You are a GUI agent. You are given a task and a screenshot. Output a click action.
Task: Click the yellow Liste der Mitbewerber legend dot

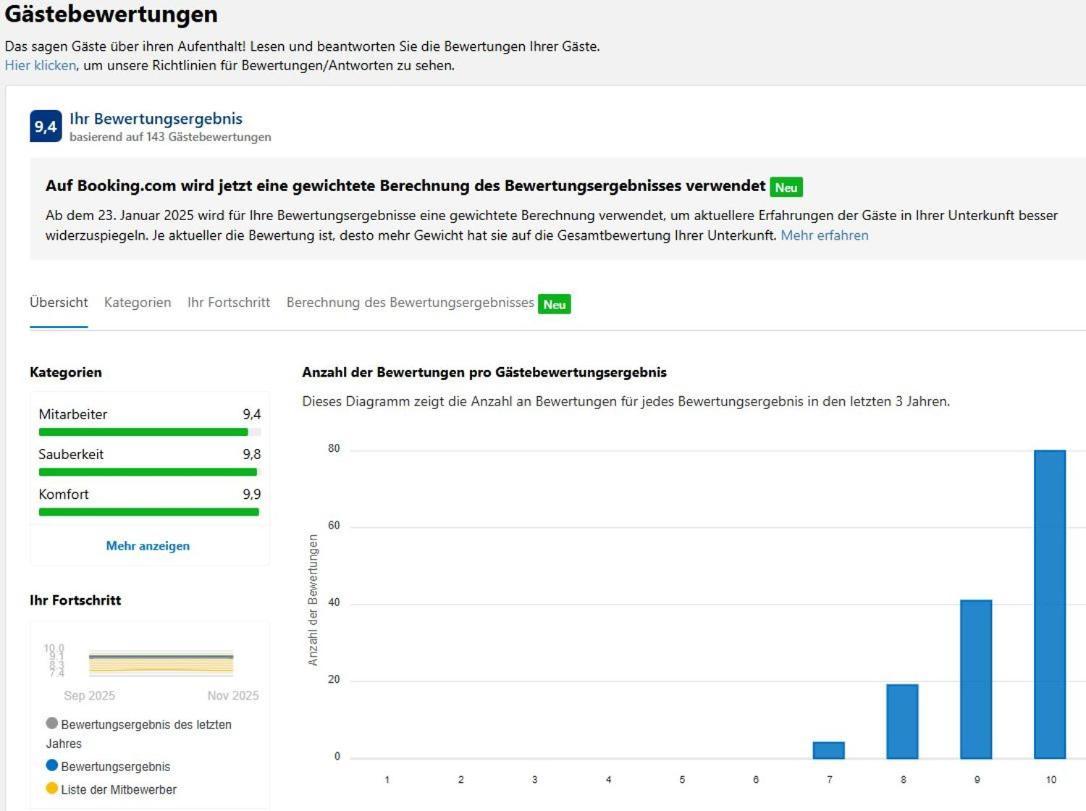point(52,789)
